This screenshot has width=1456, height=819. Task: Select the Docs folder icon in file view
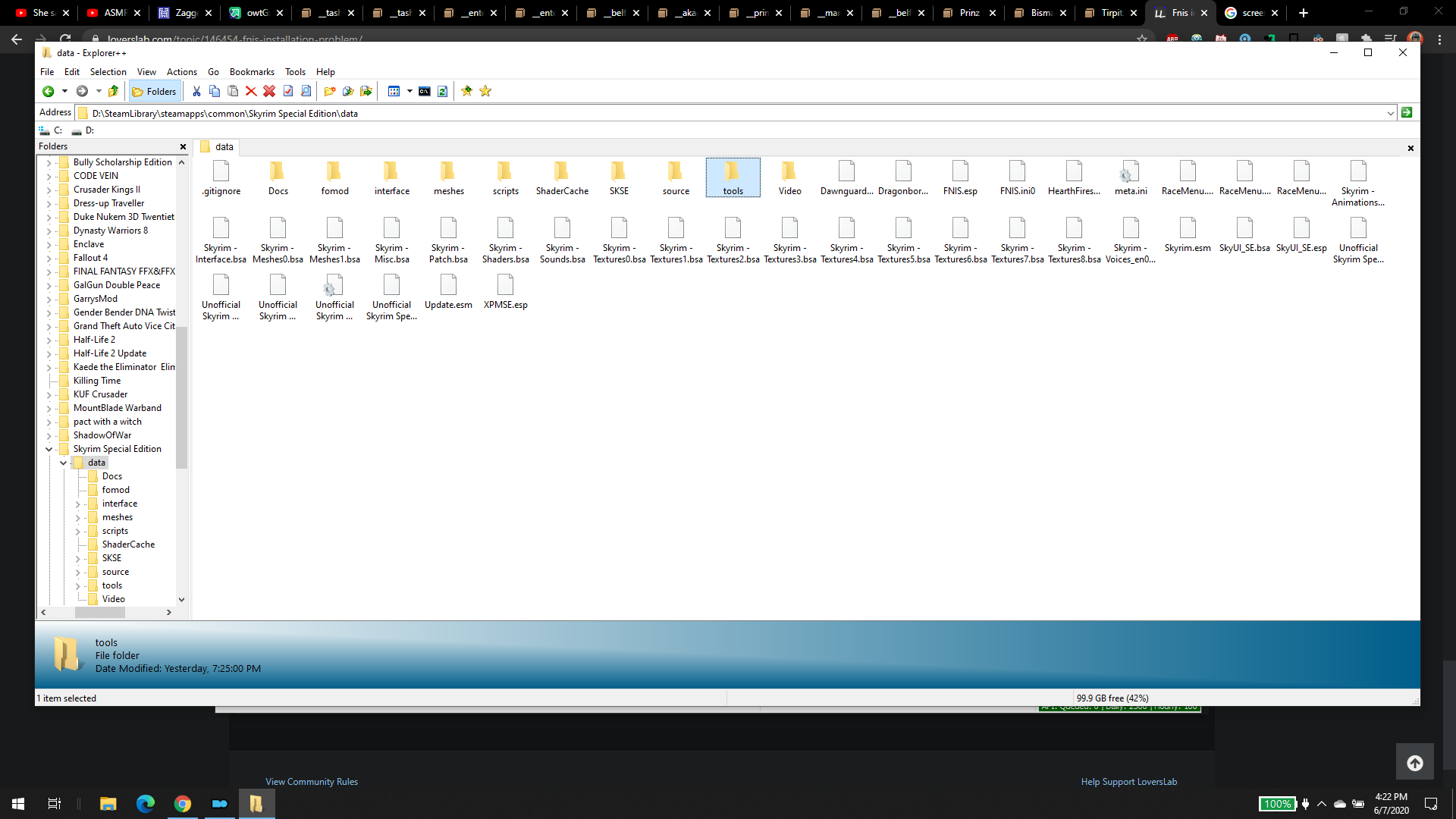278,171
